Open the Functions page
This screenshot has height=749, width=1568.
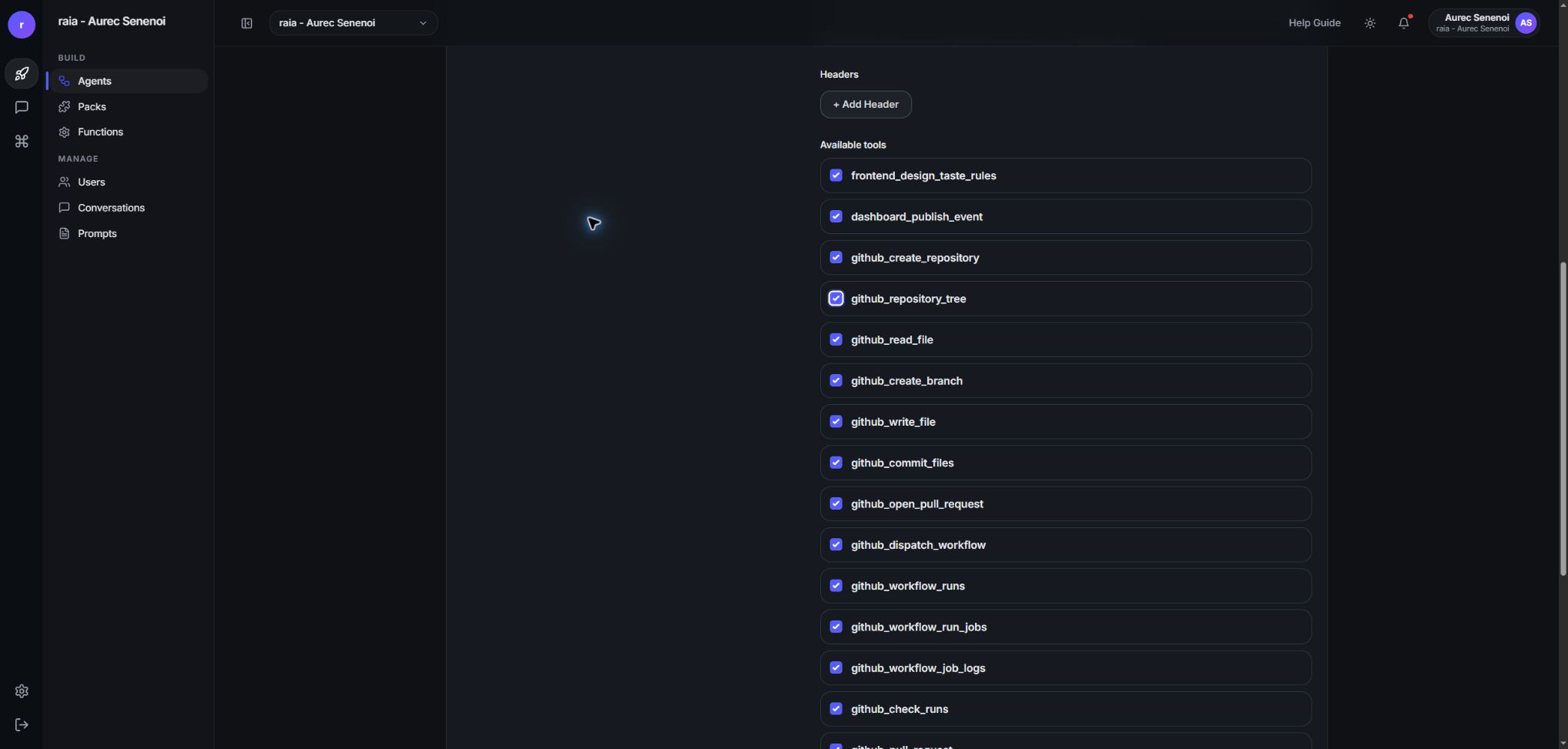pyautogui.click(x=127, y=132)
